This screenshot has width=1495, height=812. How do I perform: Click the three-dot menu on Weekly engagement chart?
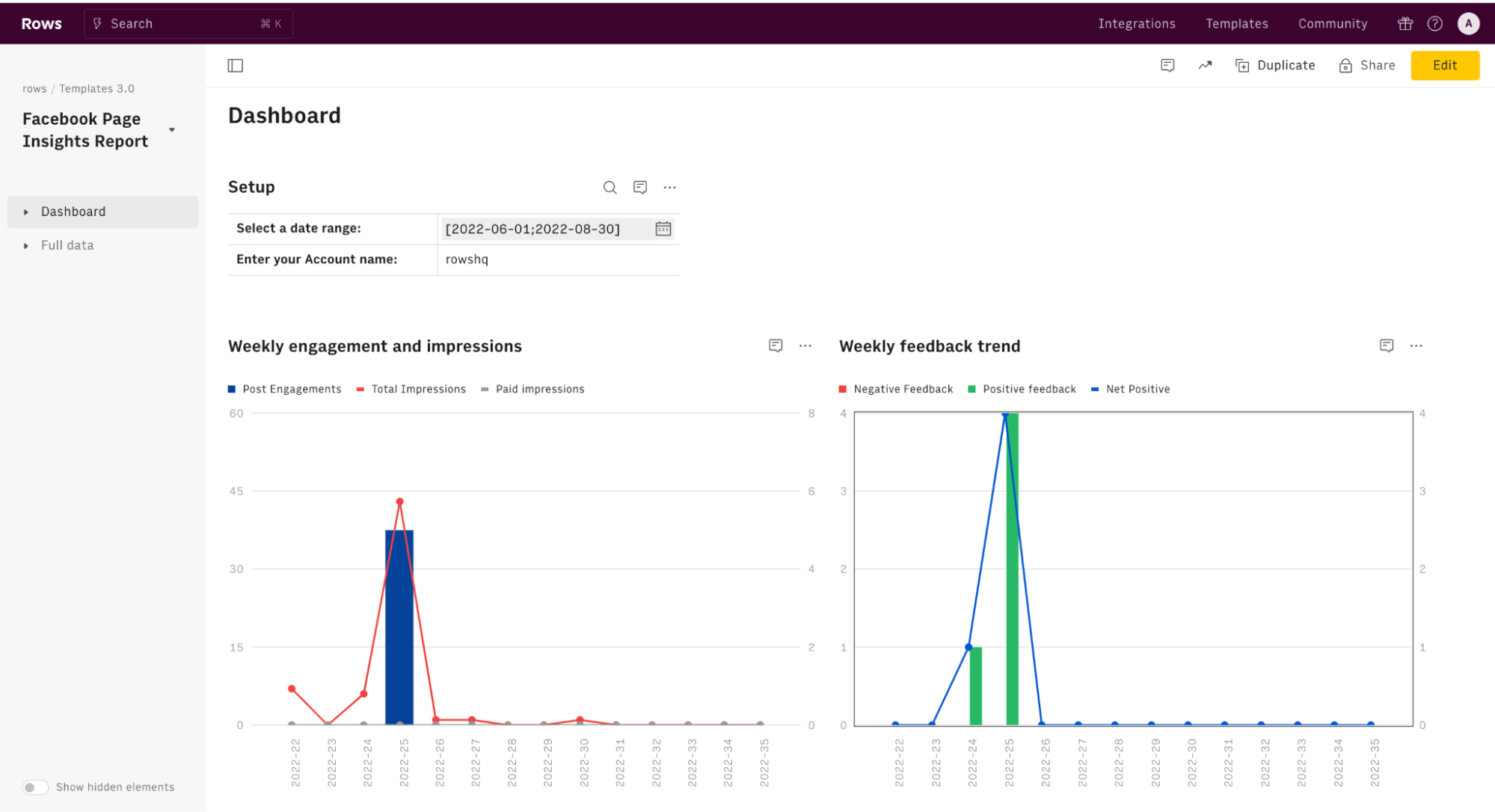coord(805,346)
